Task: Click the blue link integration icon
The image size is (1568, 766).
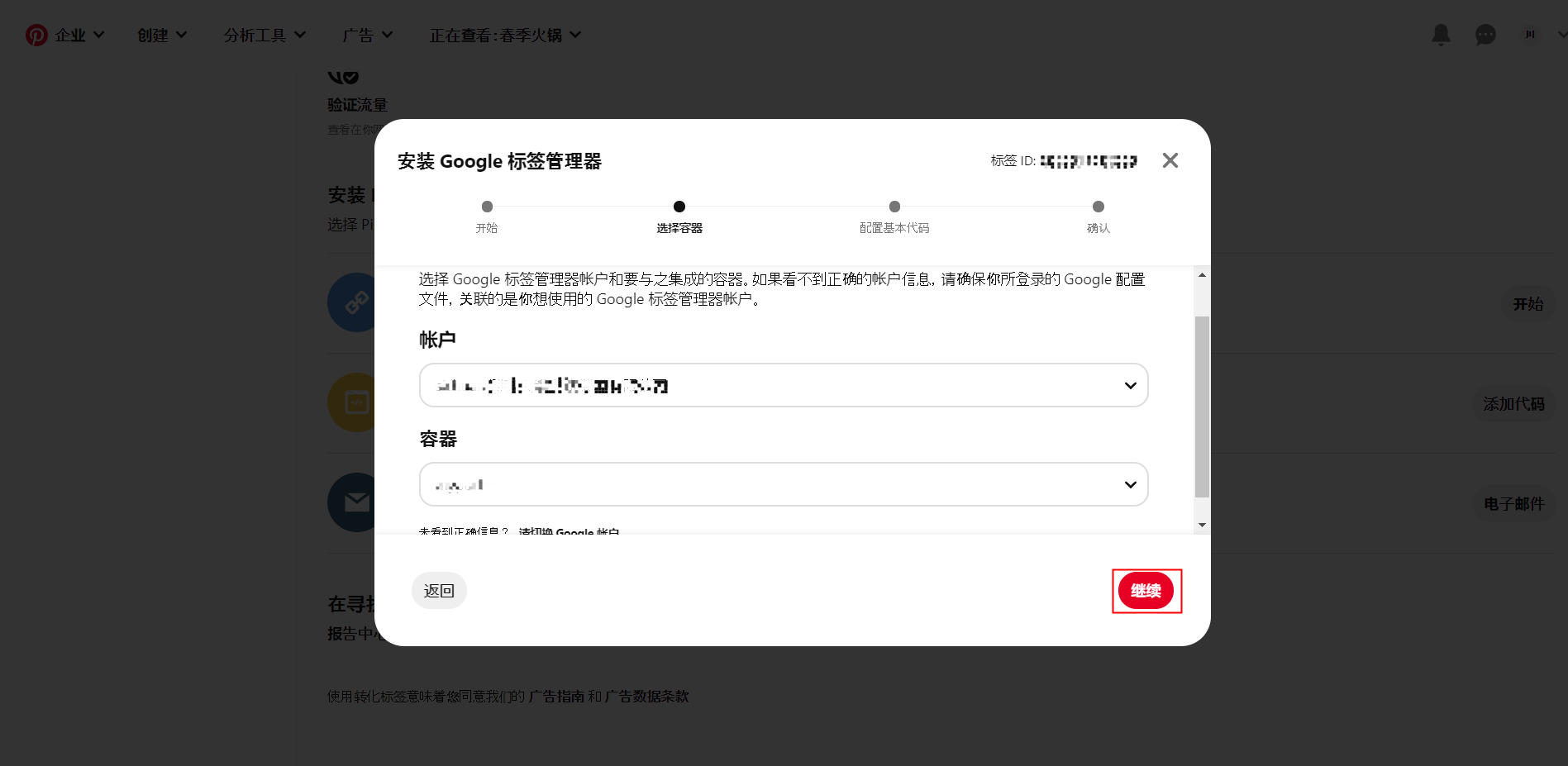Action: pyautogui.click(x=352, y=302)
